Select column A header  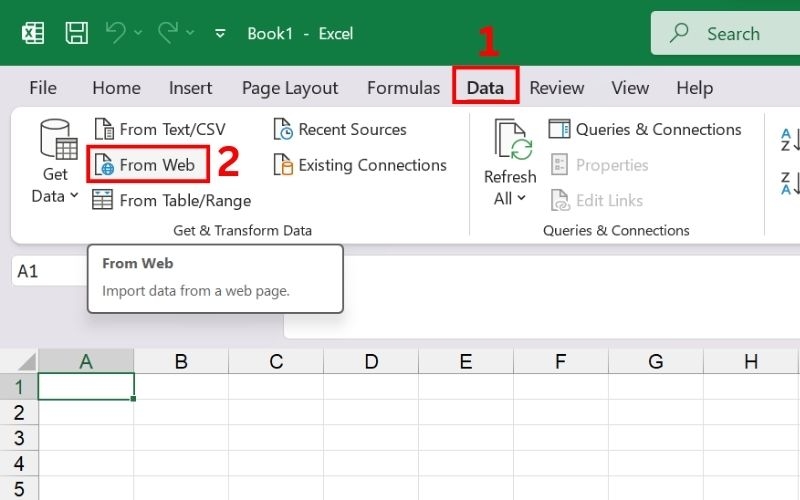(x=86, y=361)
